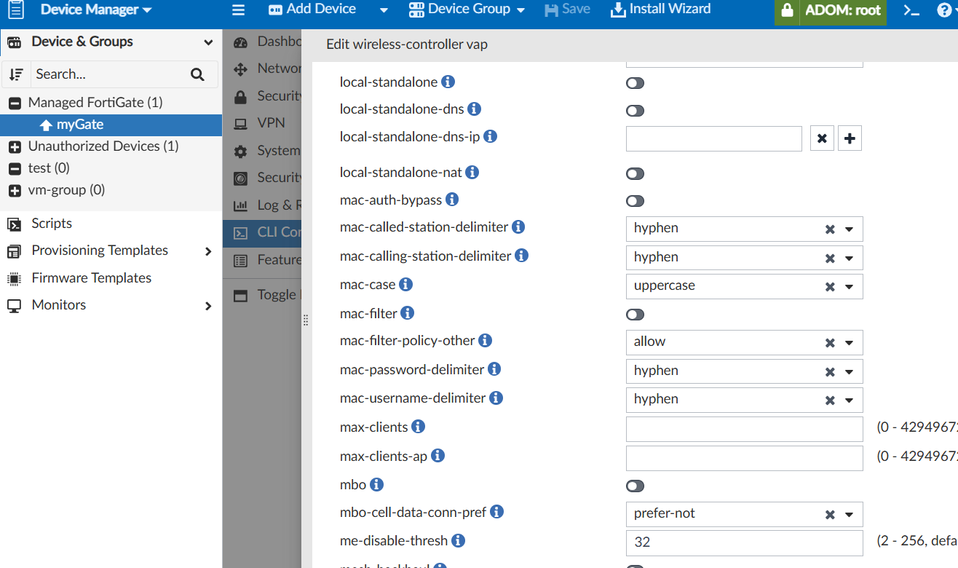Toggle the mac-auth-bypass switch
958x568 pixels.
(x=635, y=201)
